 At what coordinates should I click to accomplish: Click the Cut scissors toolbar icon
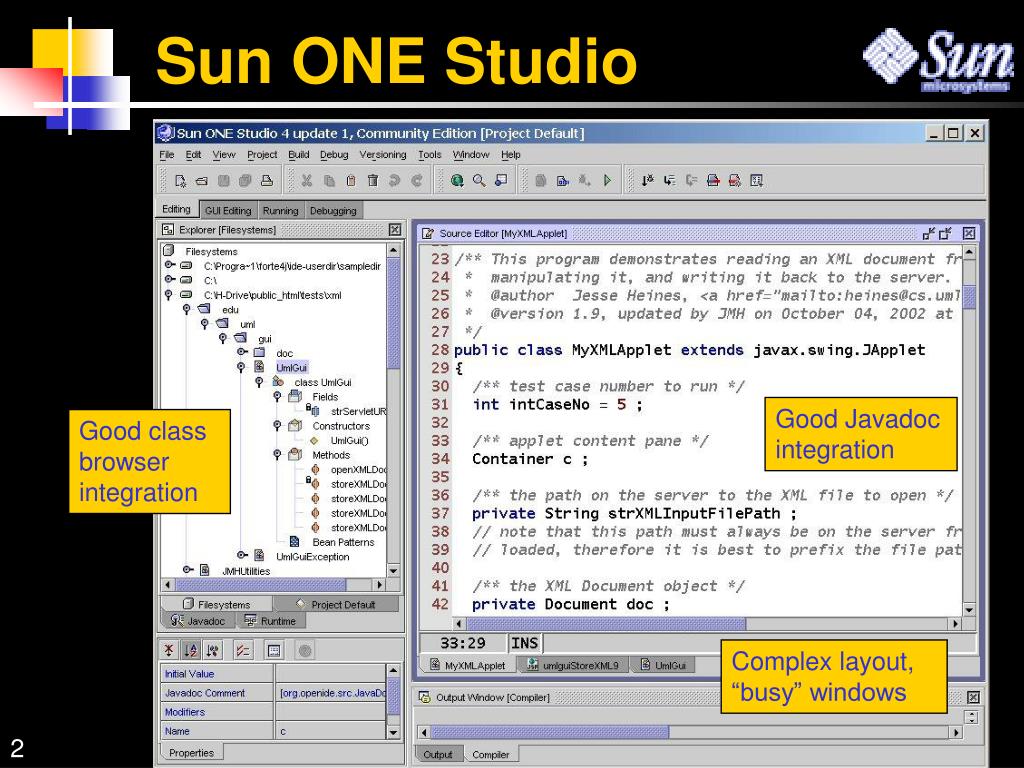pos(306,181)
